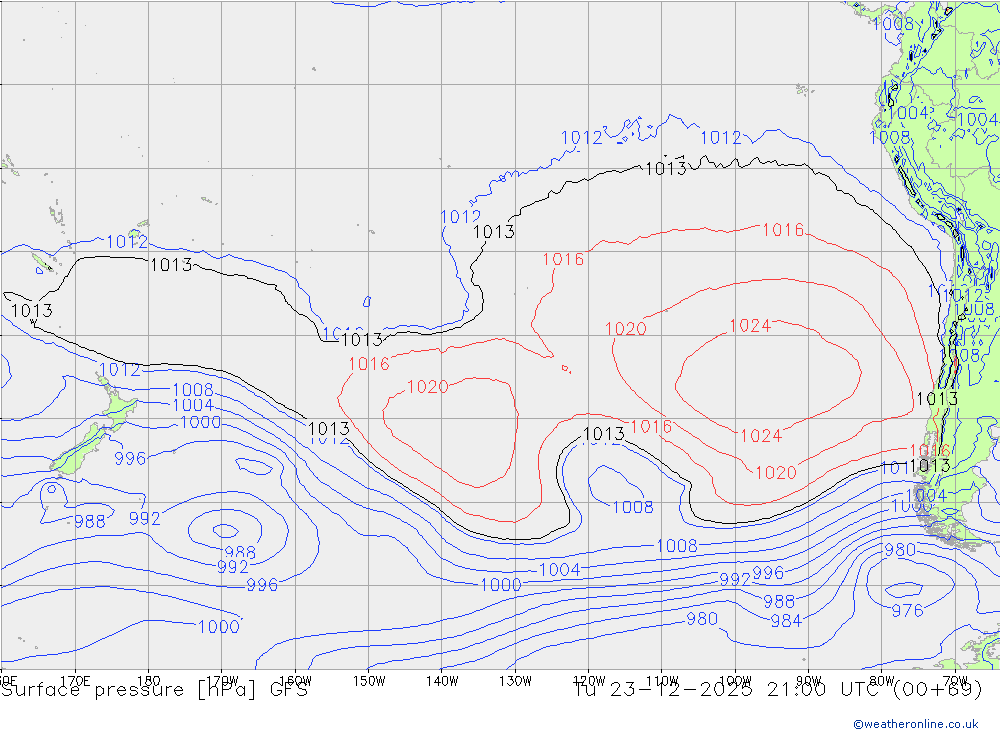The width and height of the screenshot is (1000, 733).
Task: Click the 170E longitude label
Action: coord(75,680)
